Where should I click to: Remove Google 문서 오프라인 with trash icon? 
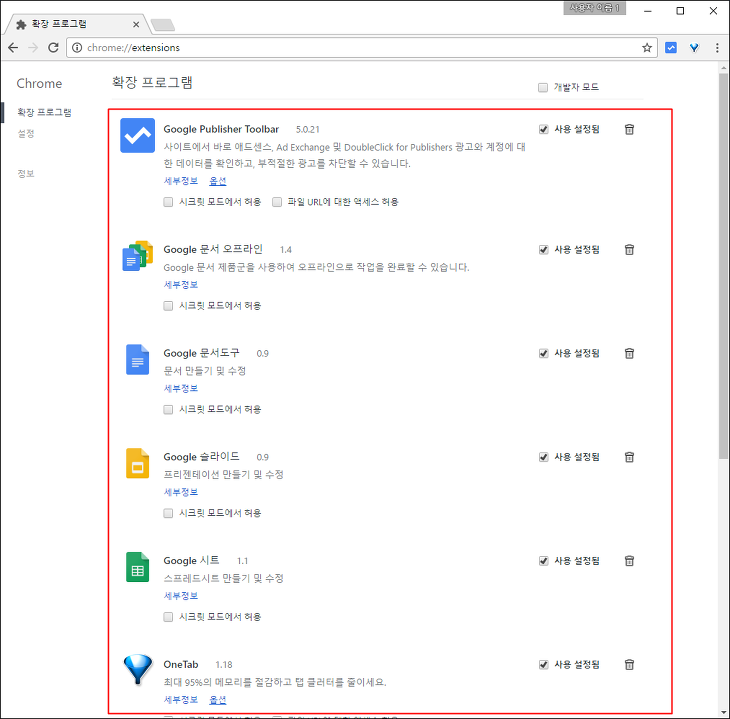(x=629, y=250)
